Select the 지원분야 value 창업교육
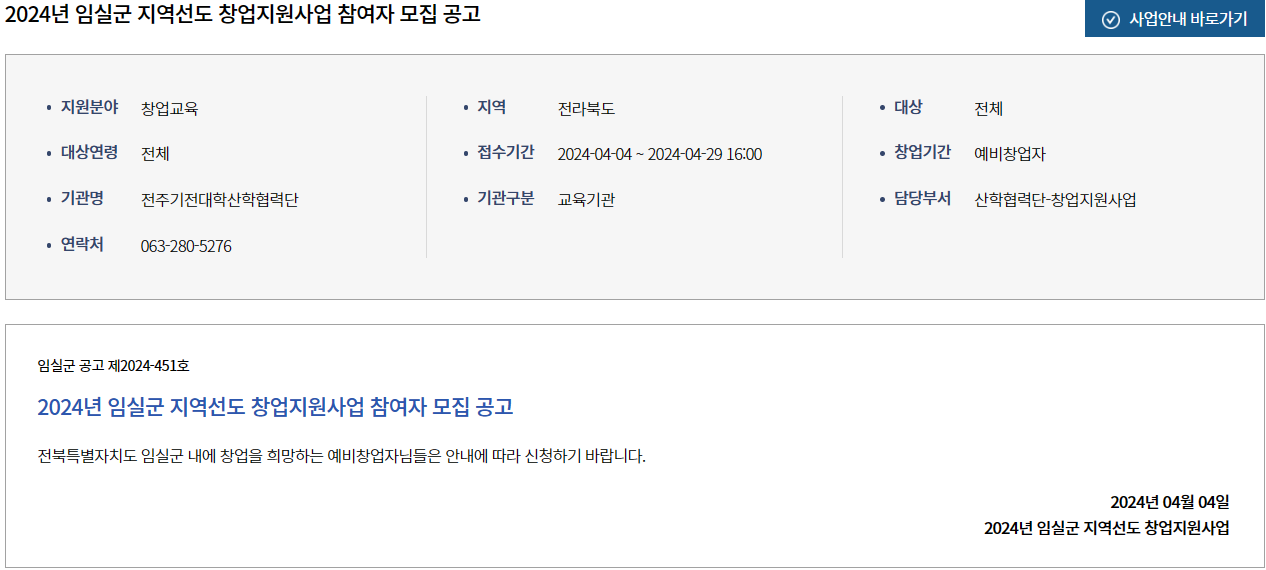This screenshot has height=570, width=1266. [x=169, y=108]
